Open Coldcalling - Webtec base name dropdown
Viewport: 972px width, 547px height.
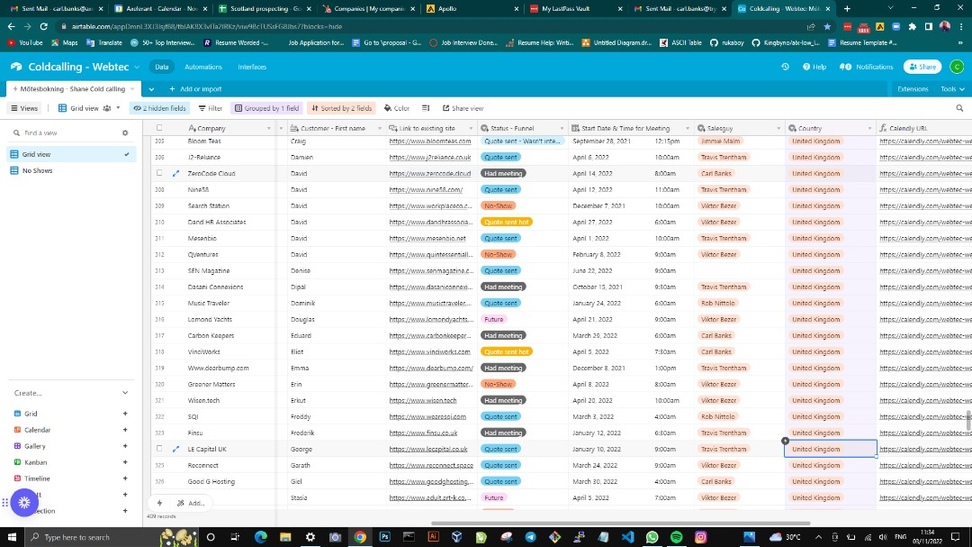[x=136, y=67]
